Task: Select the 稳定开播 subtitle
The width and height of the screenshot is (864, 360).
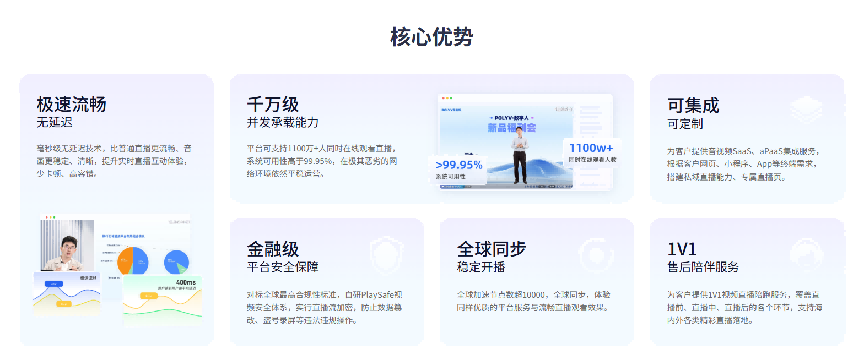Action: pyautogui.click(x=481, y=267)
